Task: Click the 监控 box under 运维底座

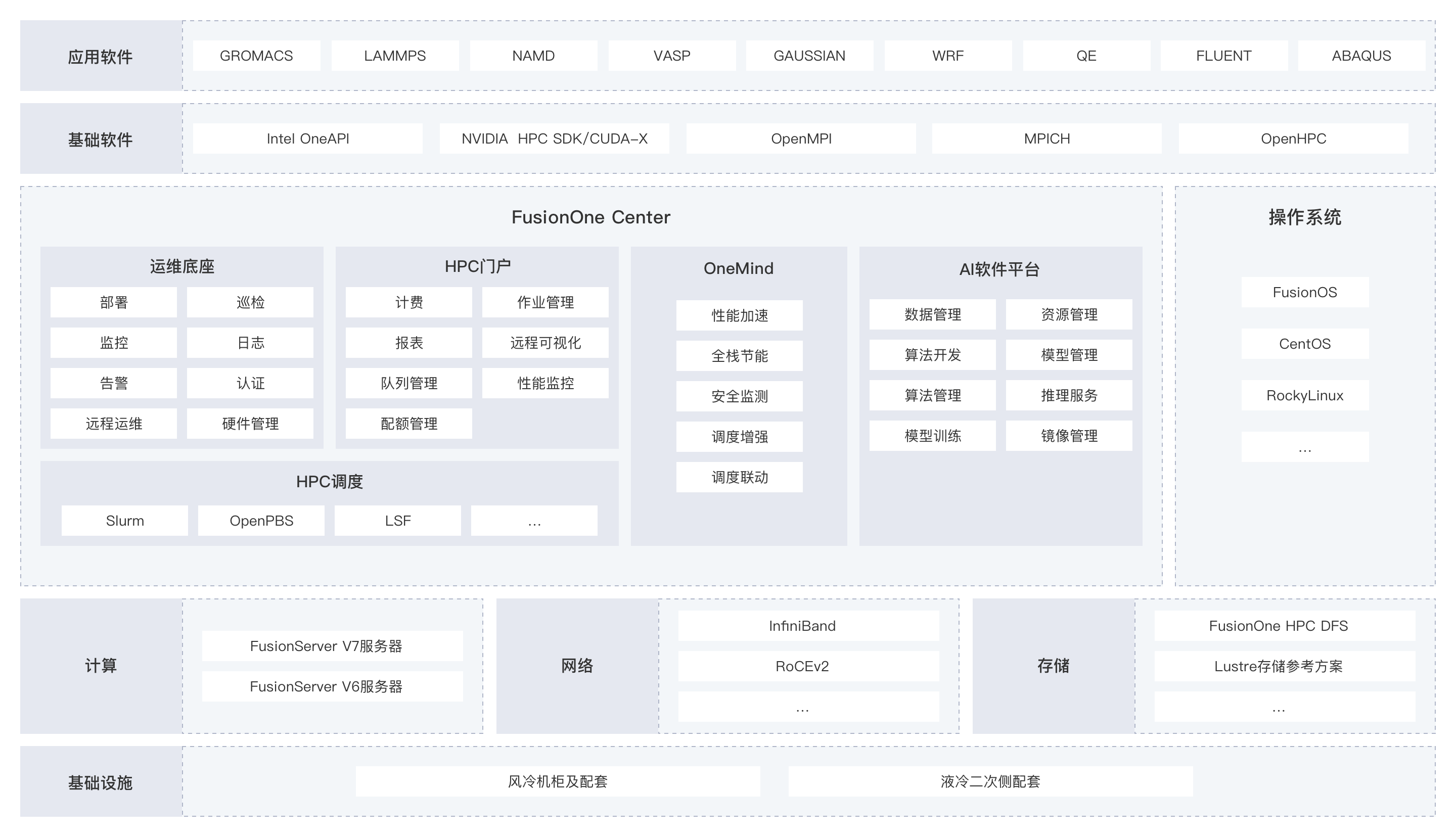Action: pyautogui.click(x=114, y=343)
